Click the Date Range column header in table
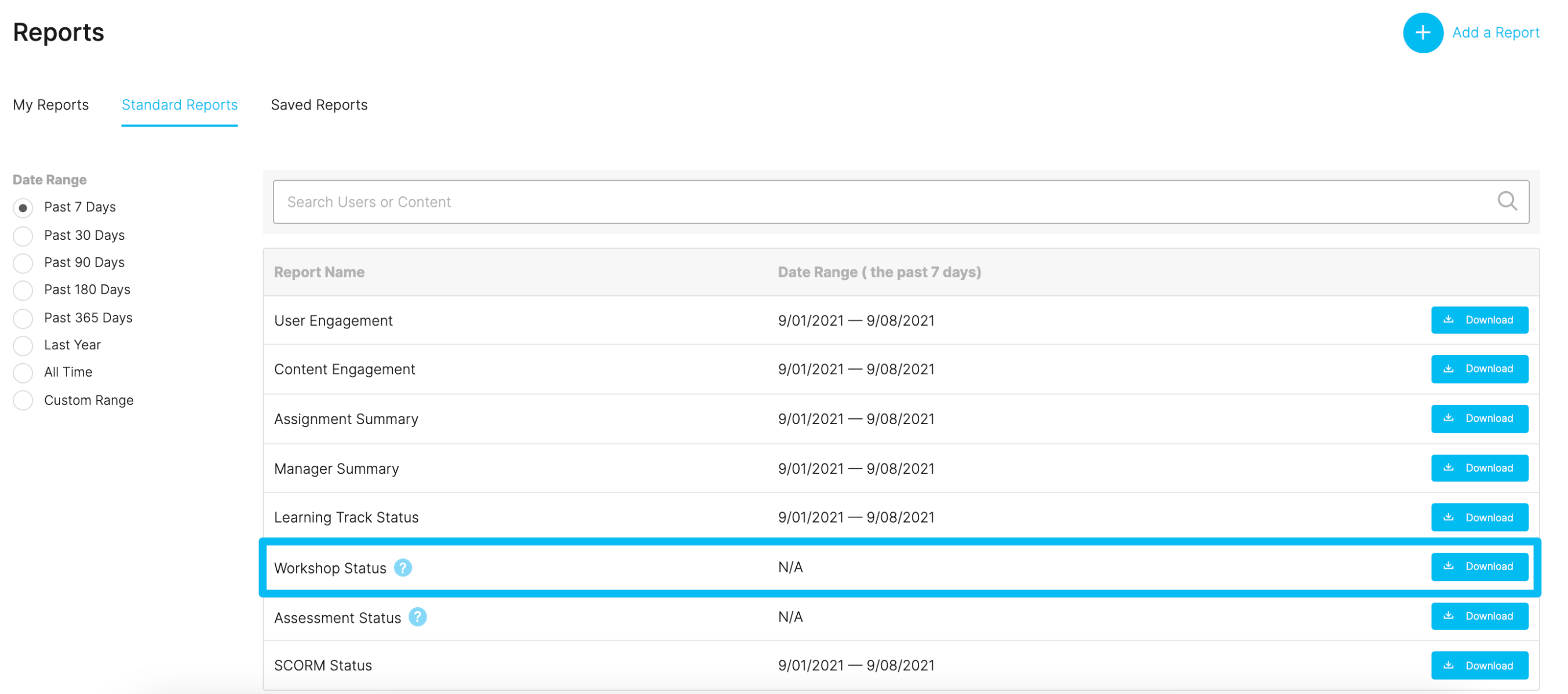 pyautogui.click(x=880, y=272)
